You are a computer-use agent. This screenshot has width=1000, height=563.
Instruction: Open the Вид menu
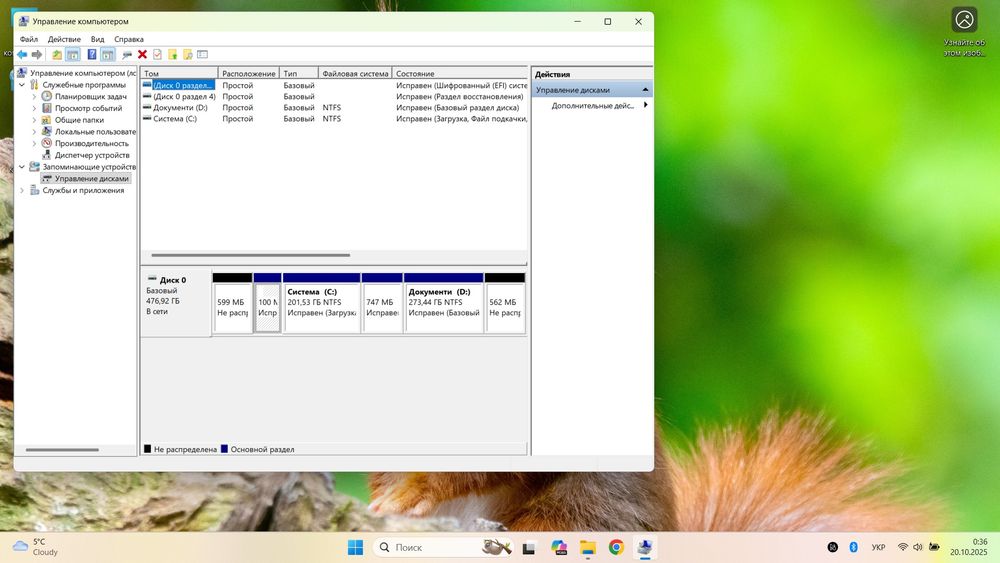coord(97,39)
